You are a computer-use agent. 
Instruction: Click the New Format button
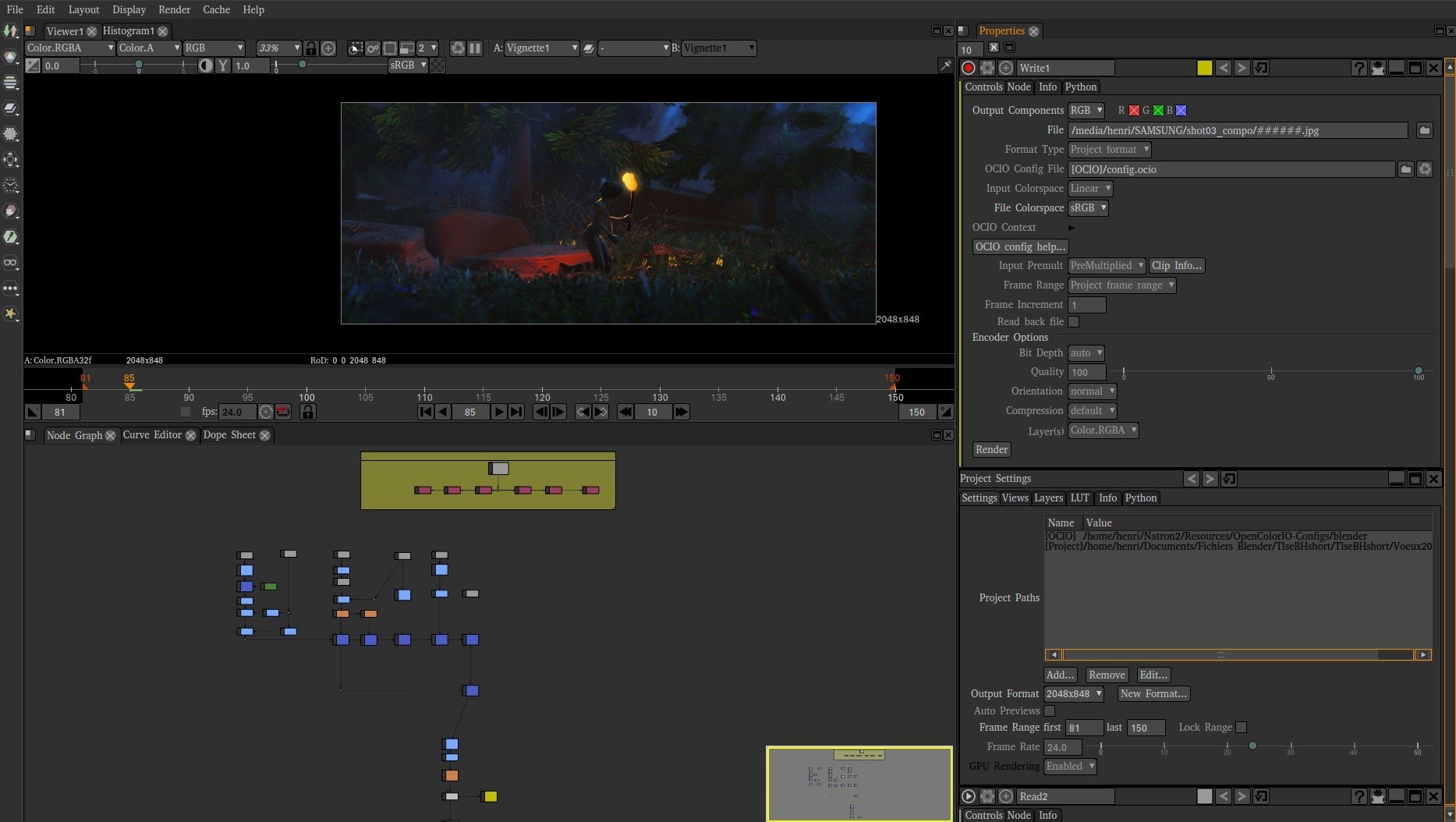click(1153, 694)
